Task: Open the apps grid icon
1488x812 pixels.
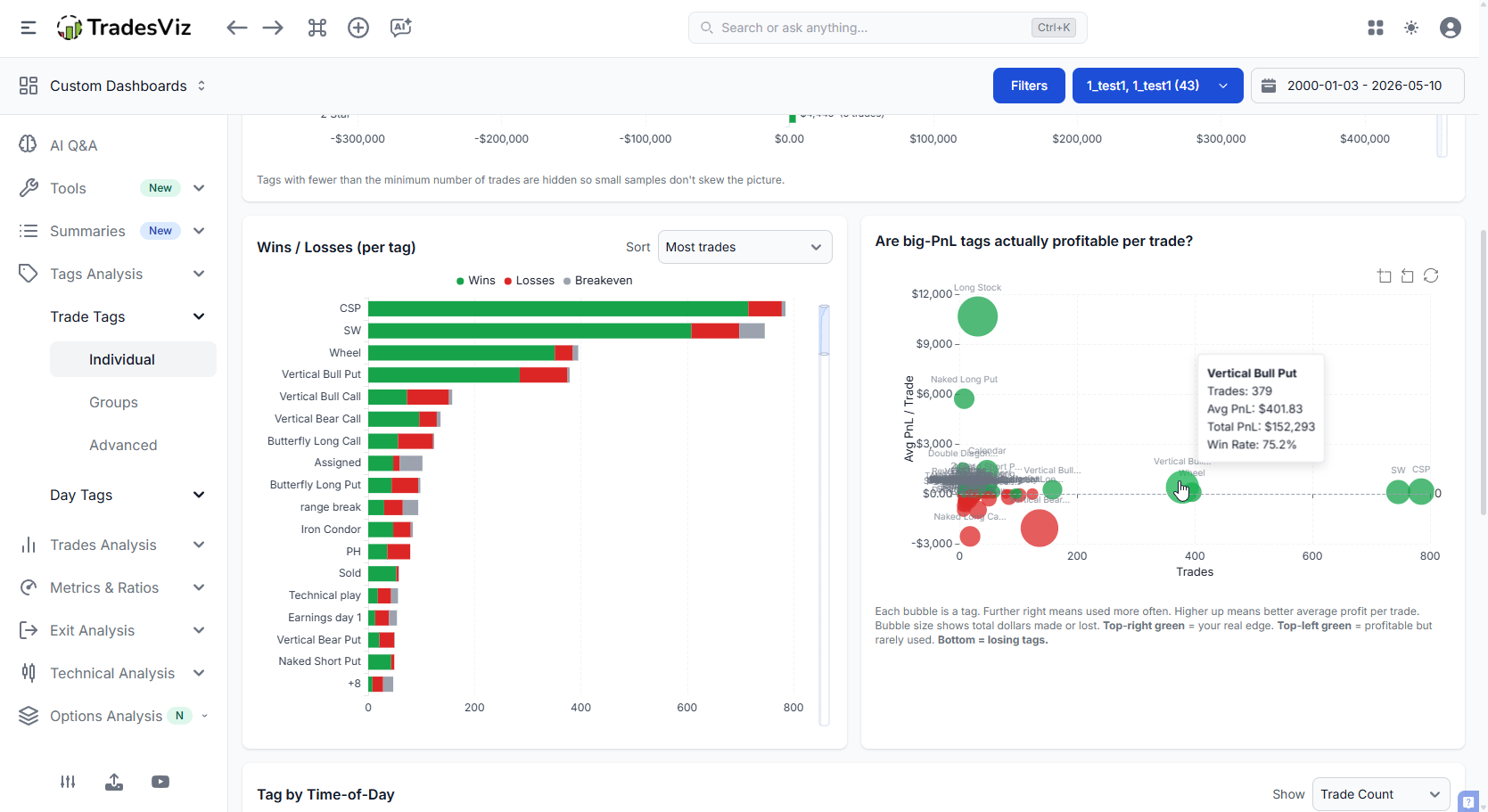Action: coord(1376,28)
